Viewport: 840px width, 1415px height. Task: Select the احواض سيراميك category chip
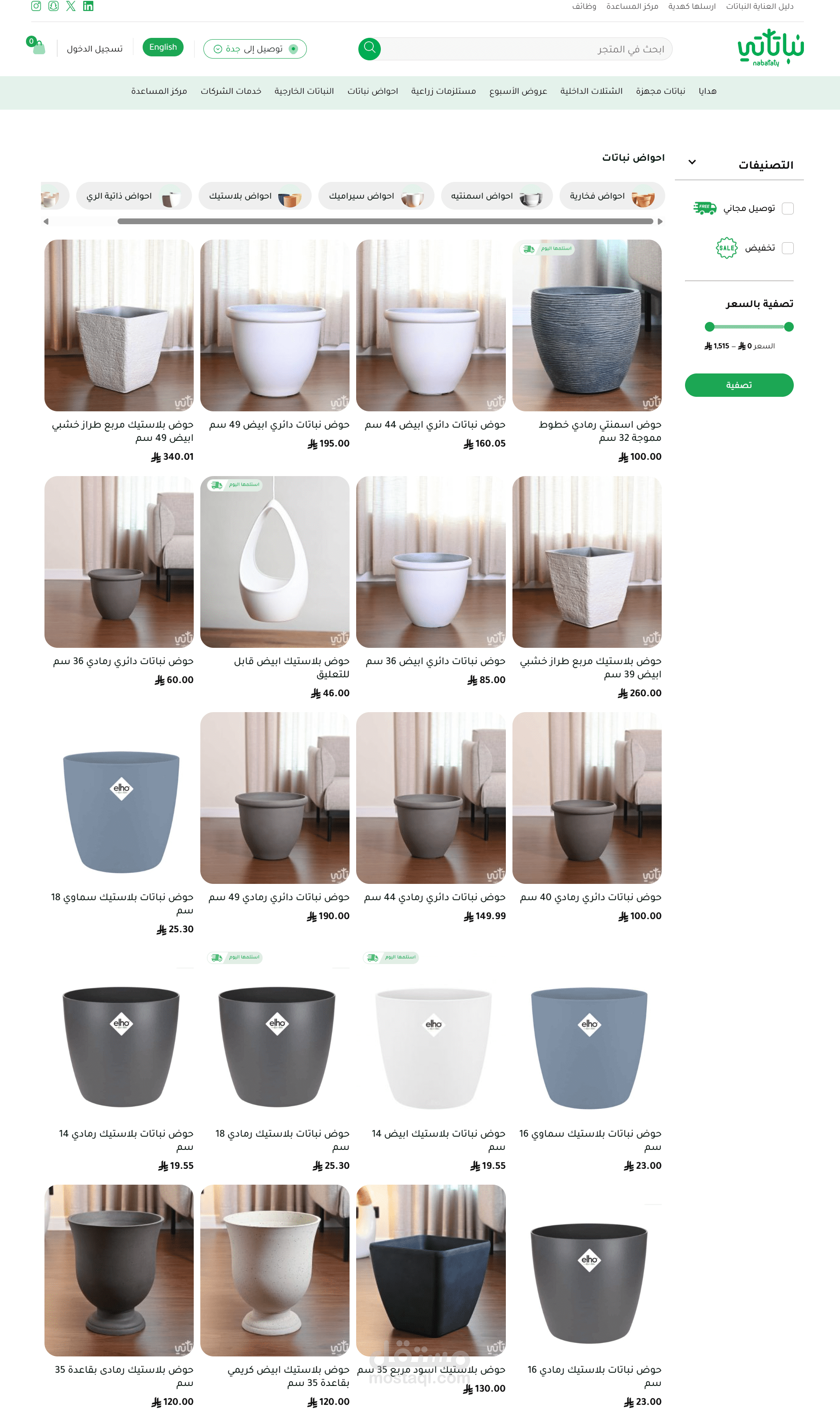click(376, 196)
